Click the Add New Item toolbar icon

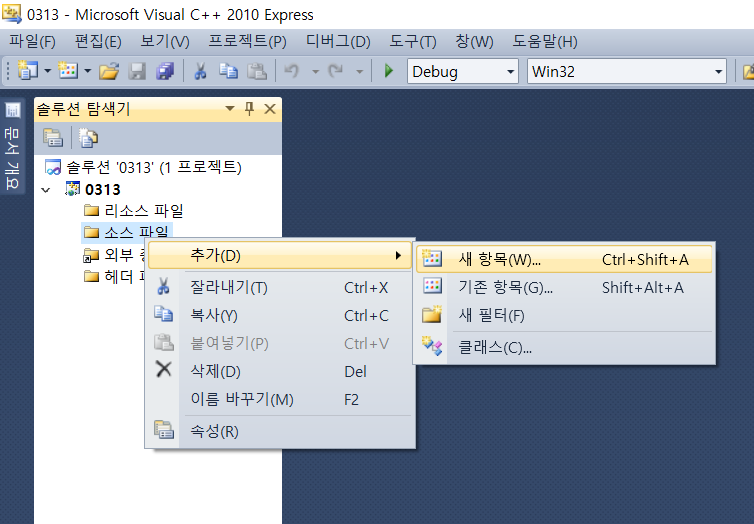[68, 71]
